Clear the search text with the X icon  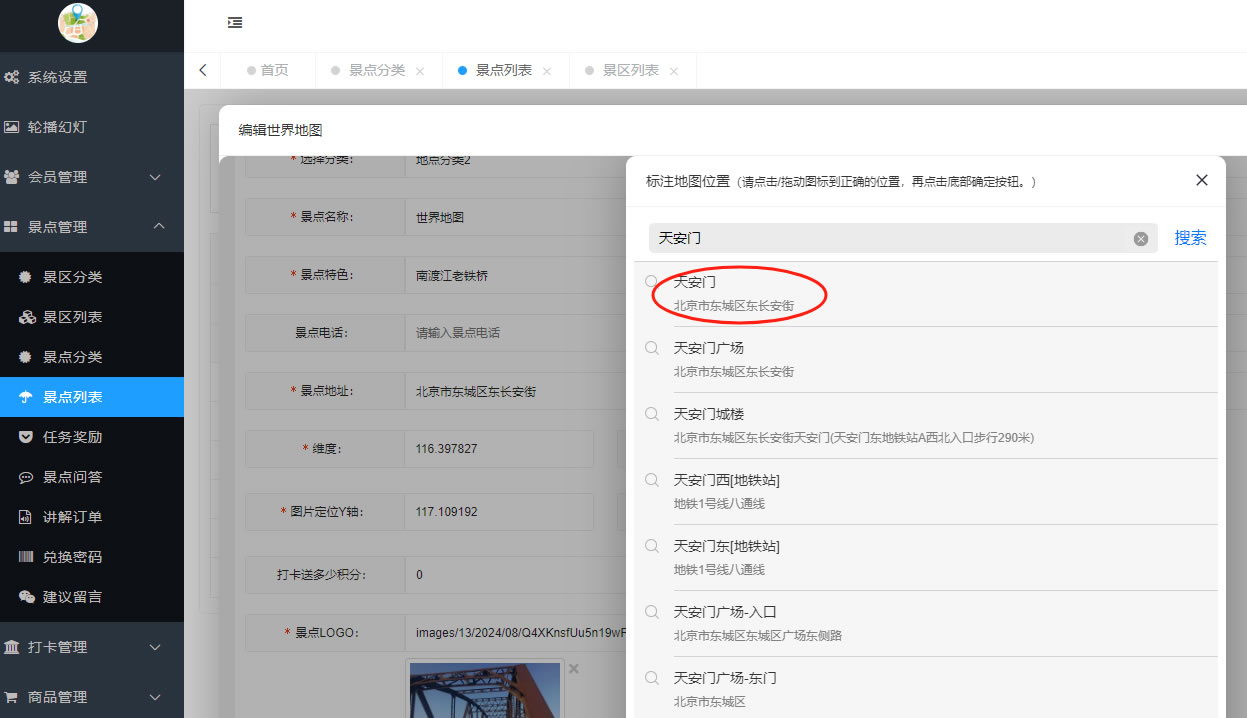(x=1140, y=239)
